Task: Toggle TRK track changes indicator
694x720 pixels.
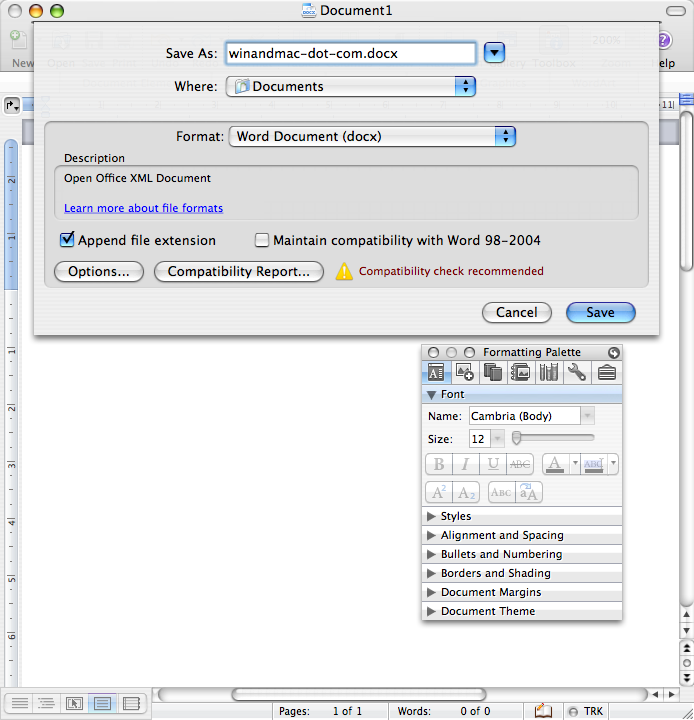Action: (586, 711)
